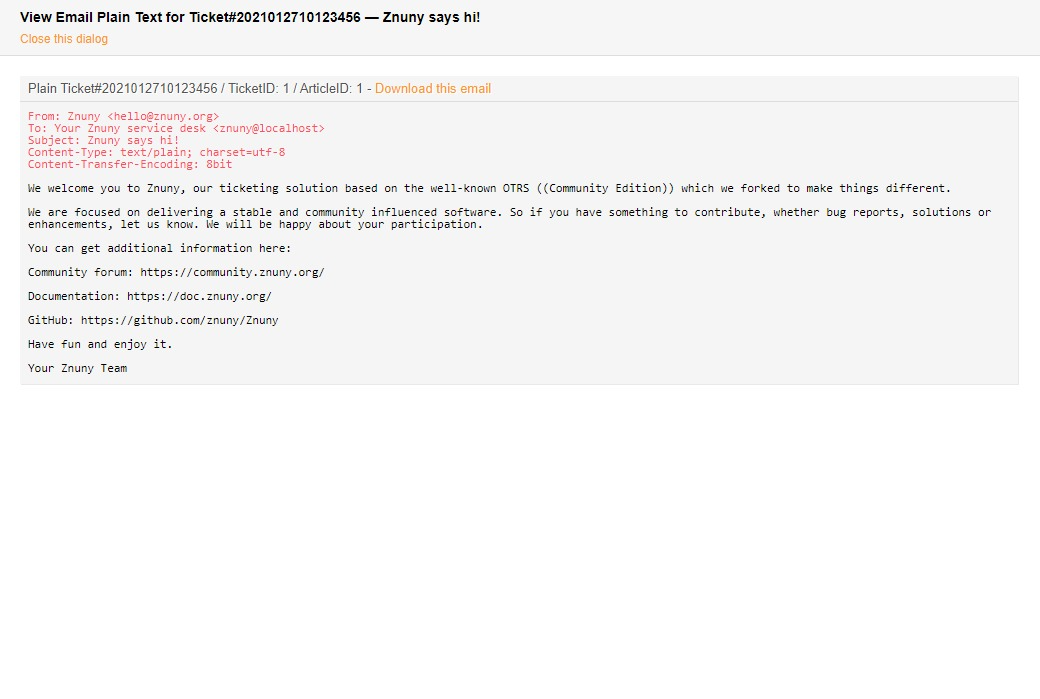Click the 'Have fun and enjoy it.' line

point(100,344)
